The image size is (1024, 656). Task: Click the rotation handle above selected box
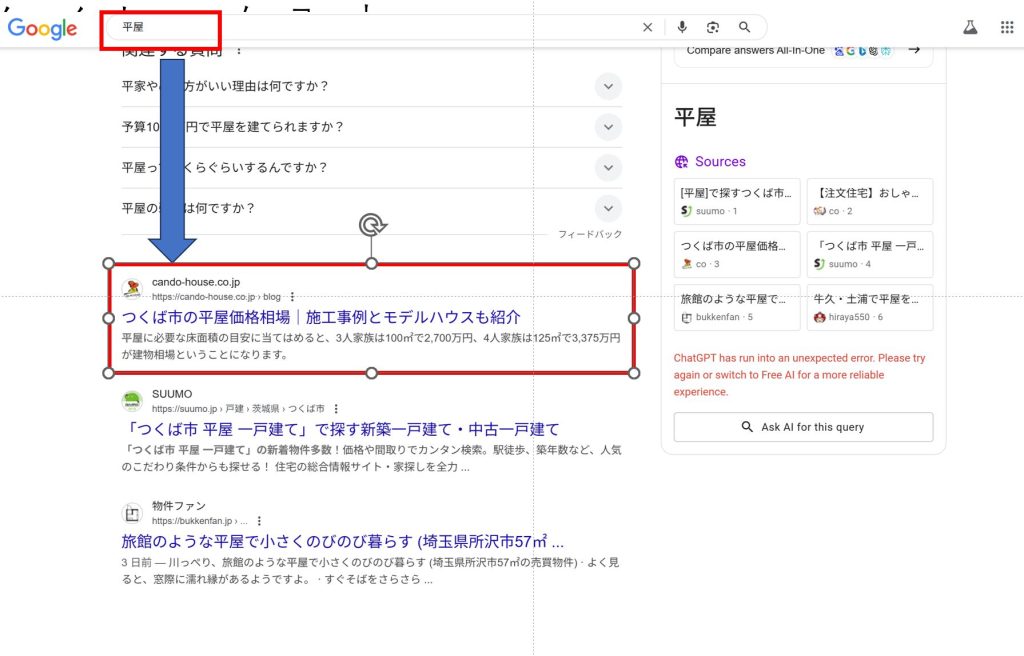coord(372,225)
